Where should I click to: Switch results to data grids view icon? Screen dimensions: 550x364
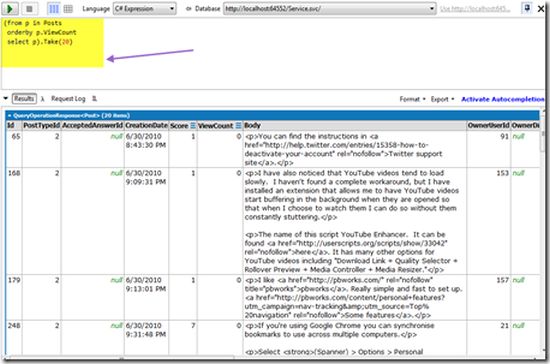coord(68,9)
